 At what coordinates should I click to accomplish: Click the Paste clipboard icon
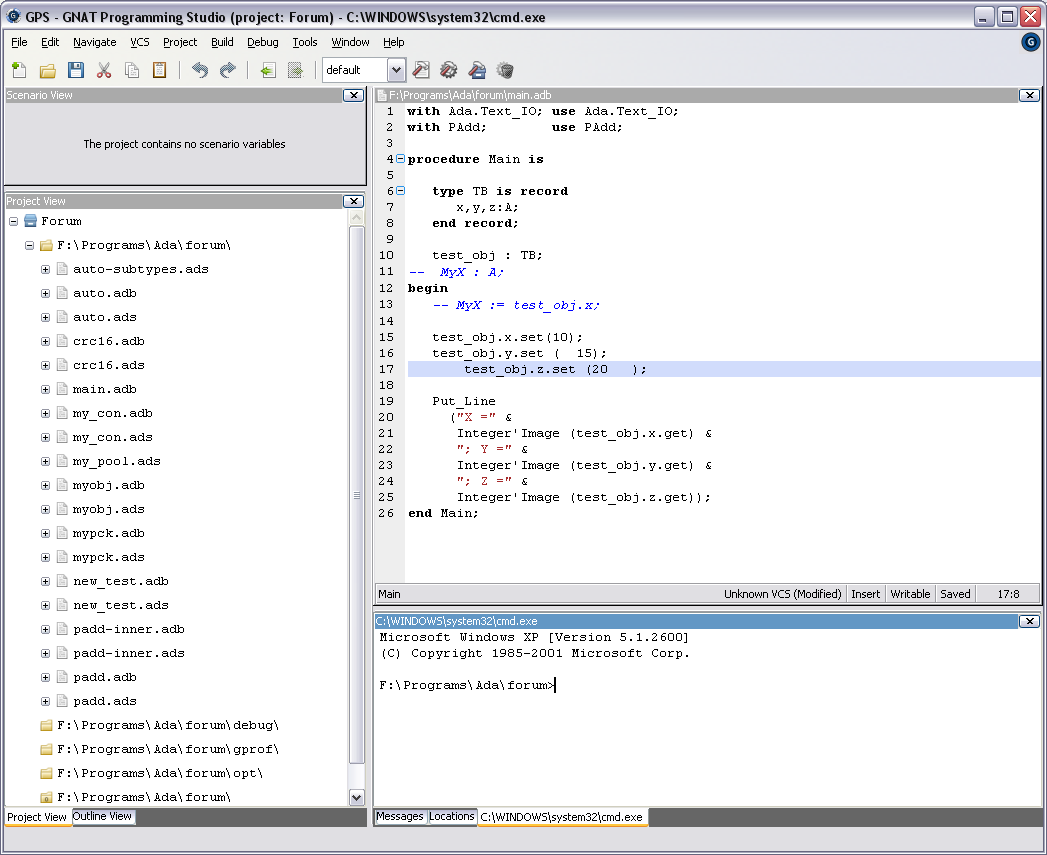tap(160, 70)
